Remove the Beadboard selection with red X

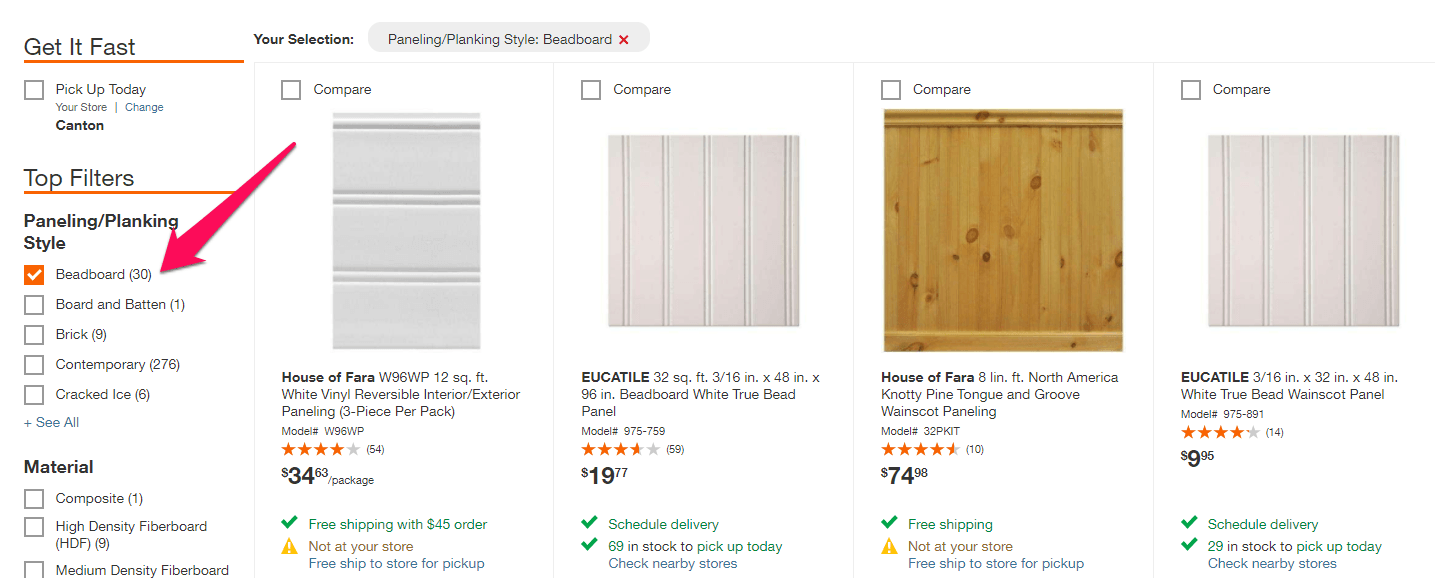coord(624,40)
